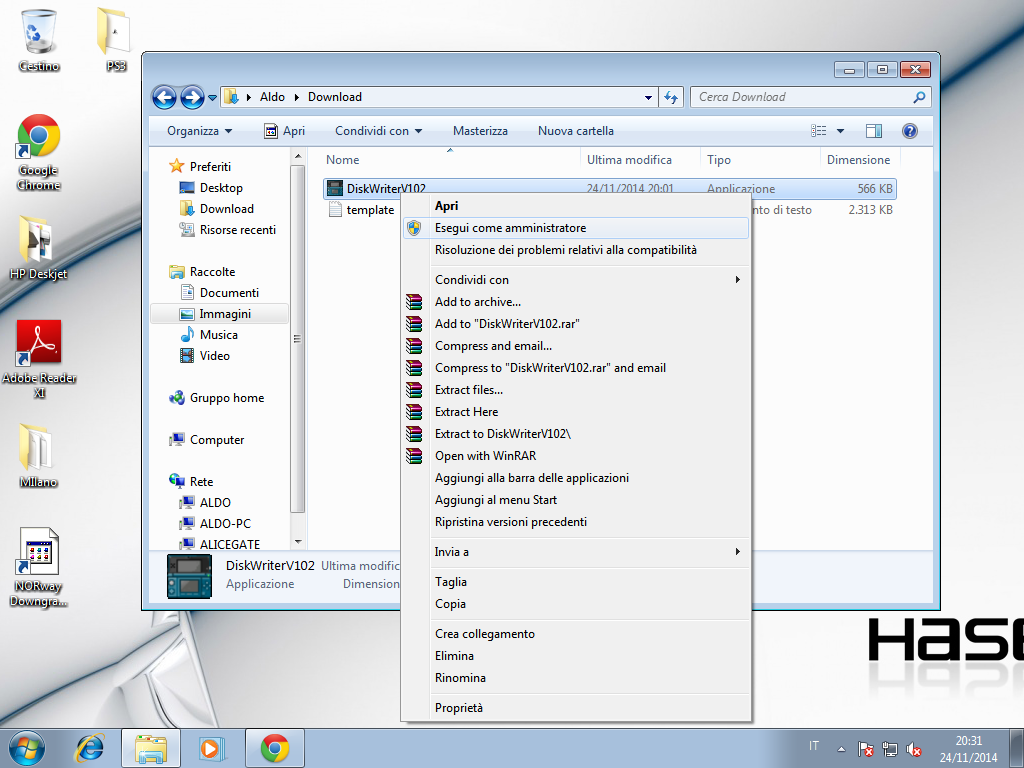Go back with Explorer's Back arrow
Screen dimensions: 1024x768
click(x=165, y=97)
